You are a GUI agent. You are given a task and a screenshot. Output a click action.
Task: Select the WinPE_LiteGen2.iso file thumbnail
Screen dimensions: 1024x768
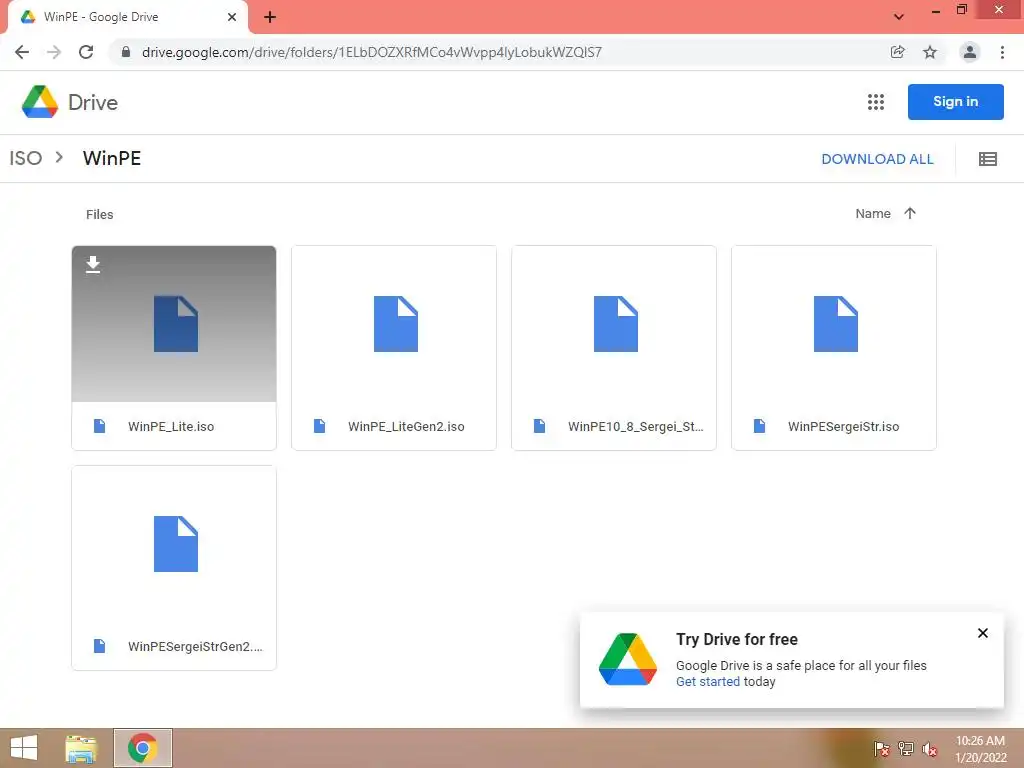[x=394, y=324]
